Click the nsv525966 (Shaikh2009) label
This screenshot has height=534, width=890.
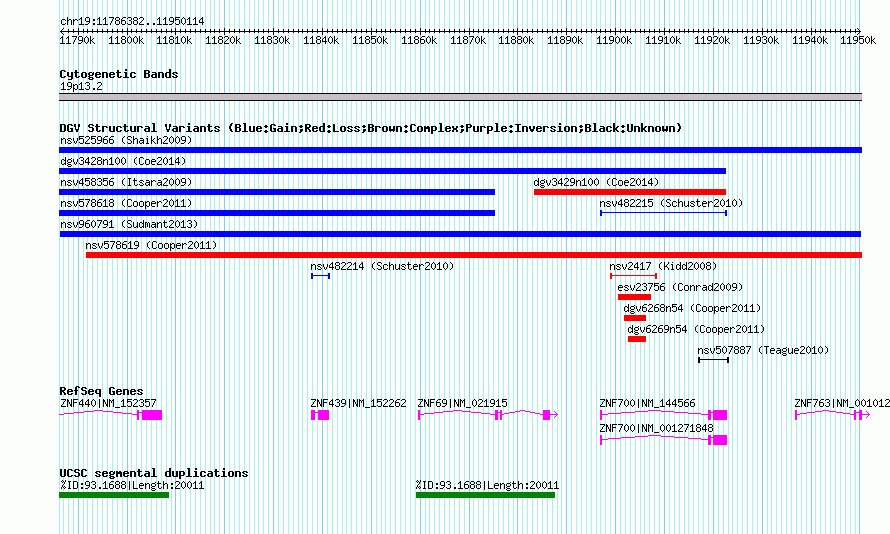point(126,140)
